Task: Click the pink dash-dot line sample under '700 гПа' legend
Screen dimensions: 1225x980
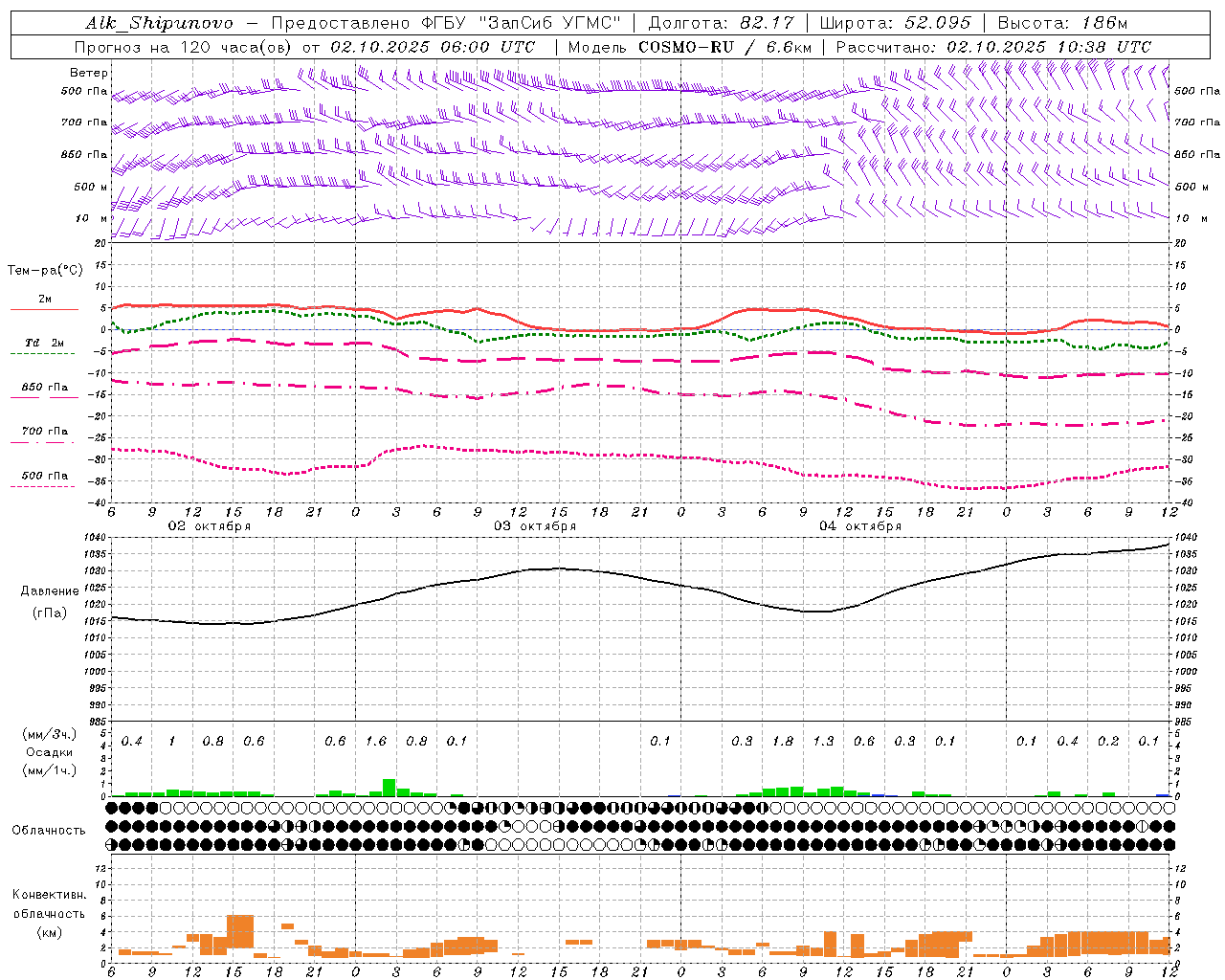Action: tap(42, 442)
